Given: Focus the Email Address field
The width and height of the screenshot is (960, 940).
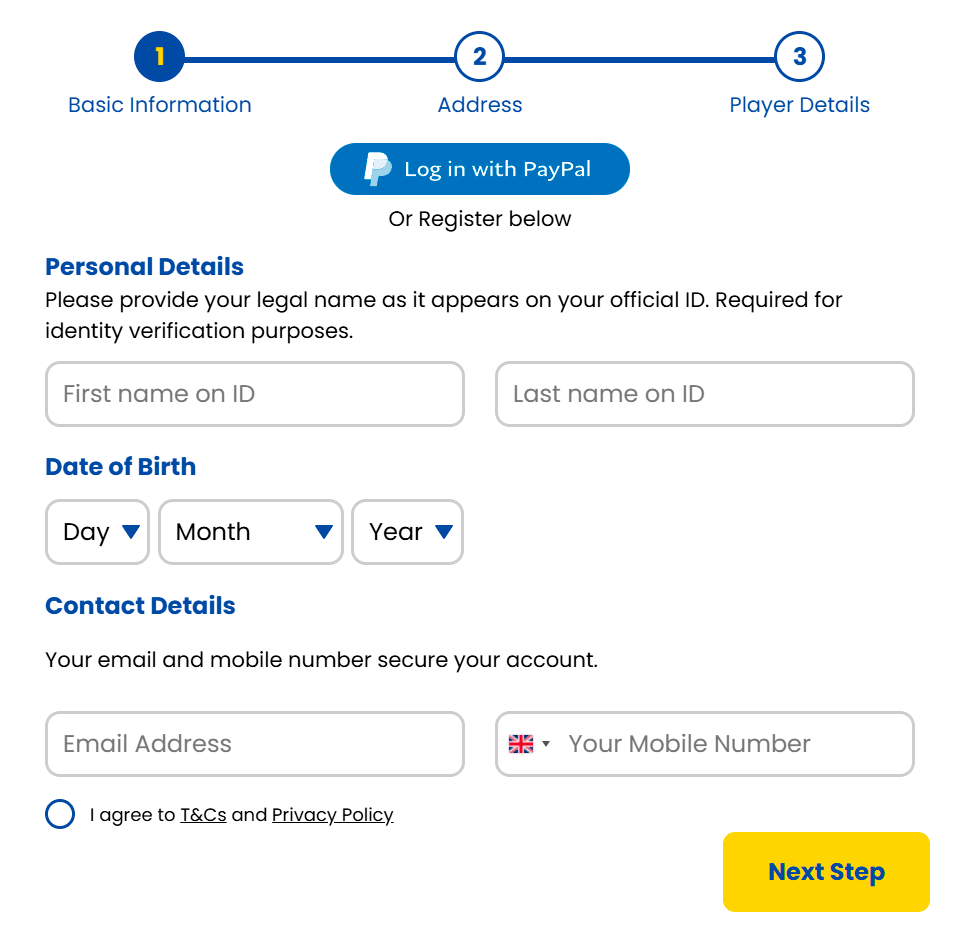Looking at the screenshot, I should tap(255, 744).
